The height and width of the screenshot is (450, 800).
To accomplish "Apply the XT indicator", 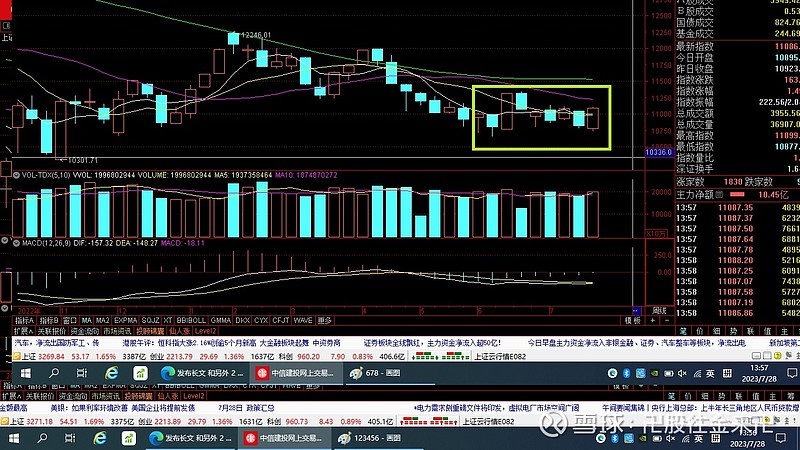I will pos(168,320).
